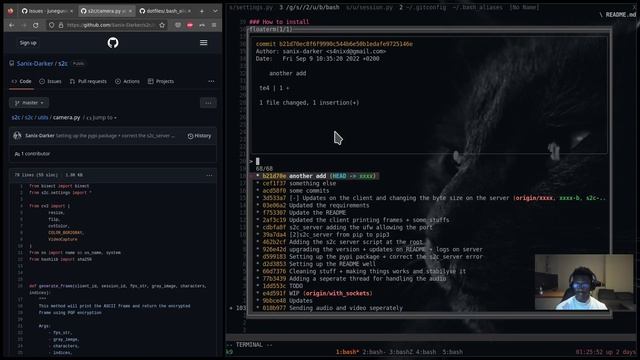Open a new browser tab

202,11
